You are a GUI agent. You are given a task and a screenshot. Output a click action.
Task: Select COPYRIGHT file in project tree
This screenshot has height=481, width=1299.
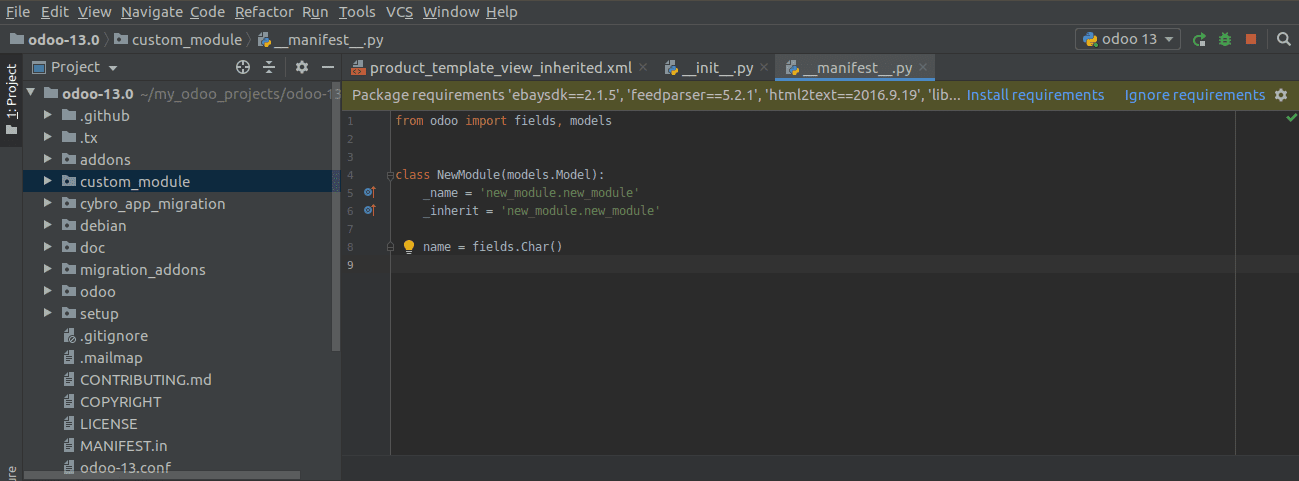tap(111, 401)
